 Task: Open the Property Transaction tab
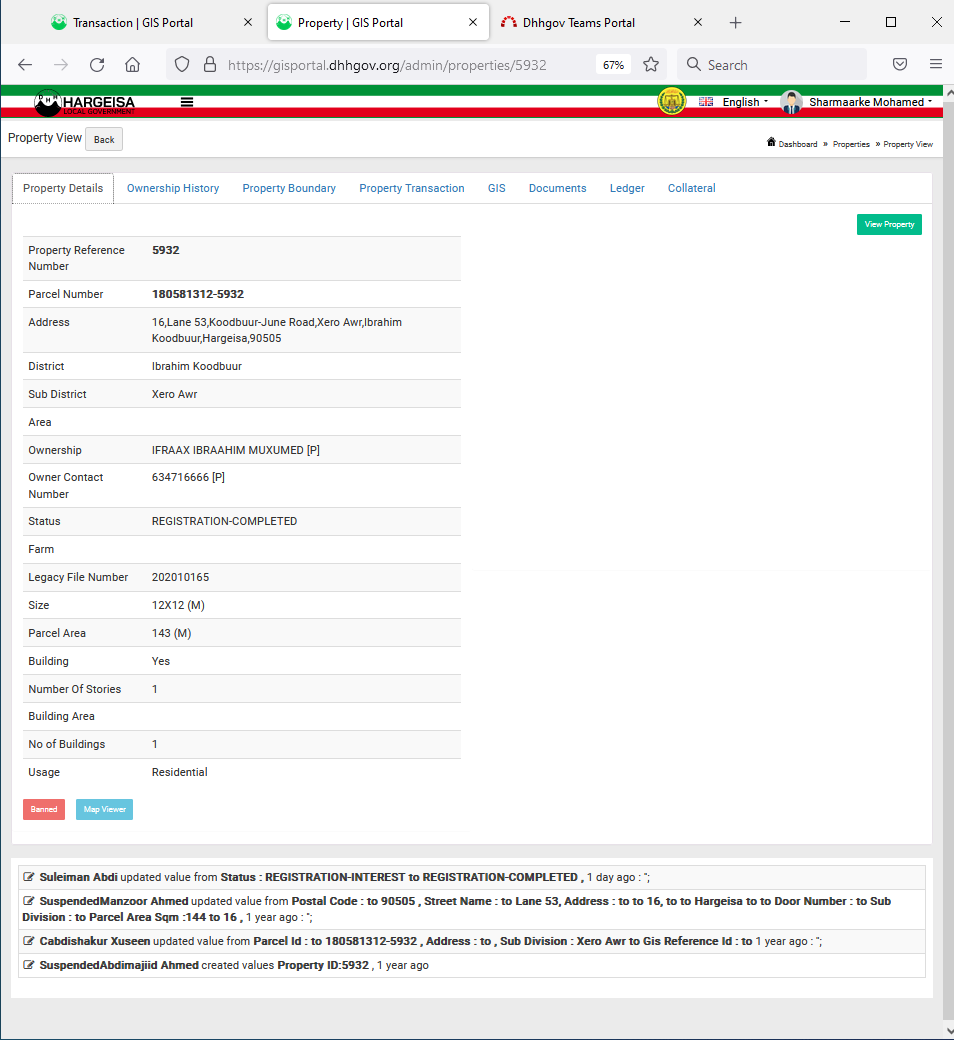tap(412, 188)
